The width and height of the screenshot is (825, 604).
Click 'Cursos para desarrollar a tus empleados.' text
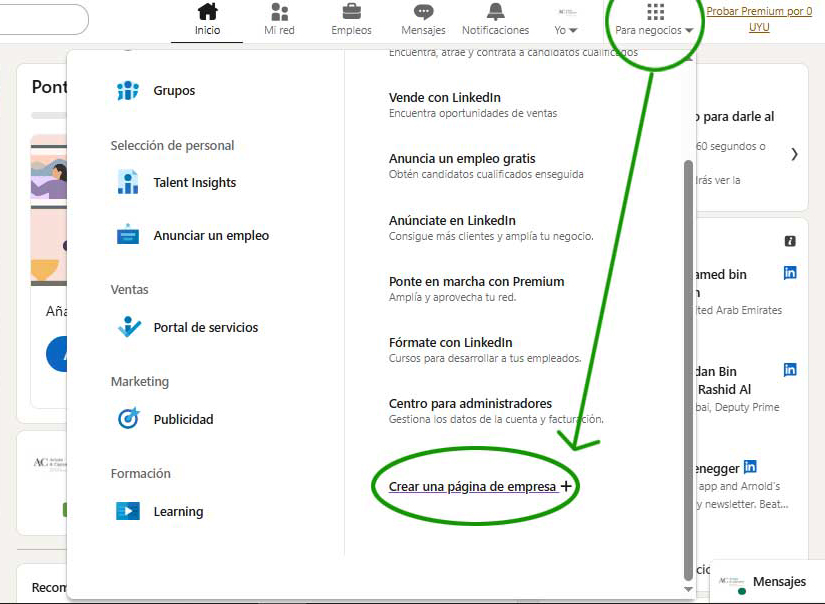coord(485,358)
